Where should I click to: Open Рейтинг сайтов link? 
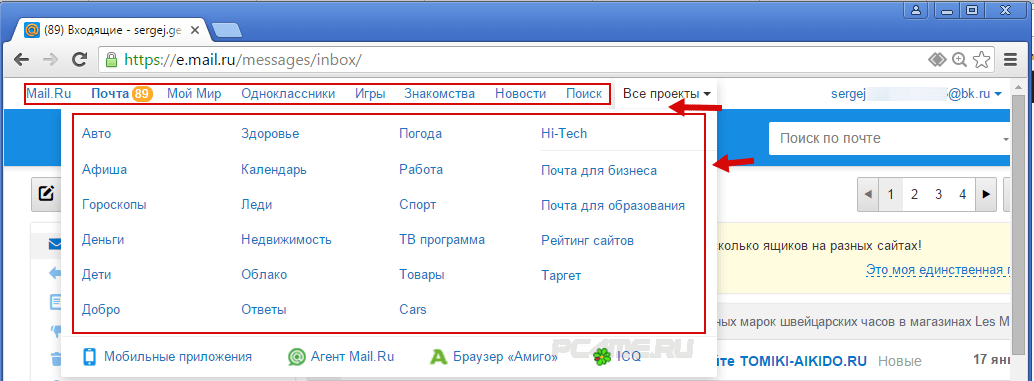tap(588, 241)
